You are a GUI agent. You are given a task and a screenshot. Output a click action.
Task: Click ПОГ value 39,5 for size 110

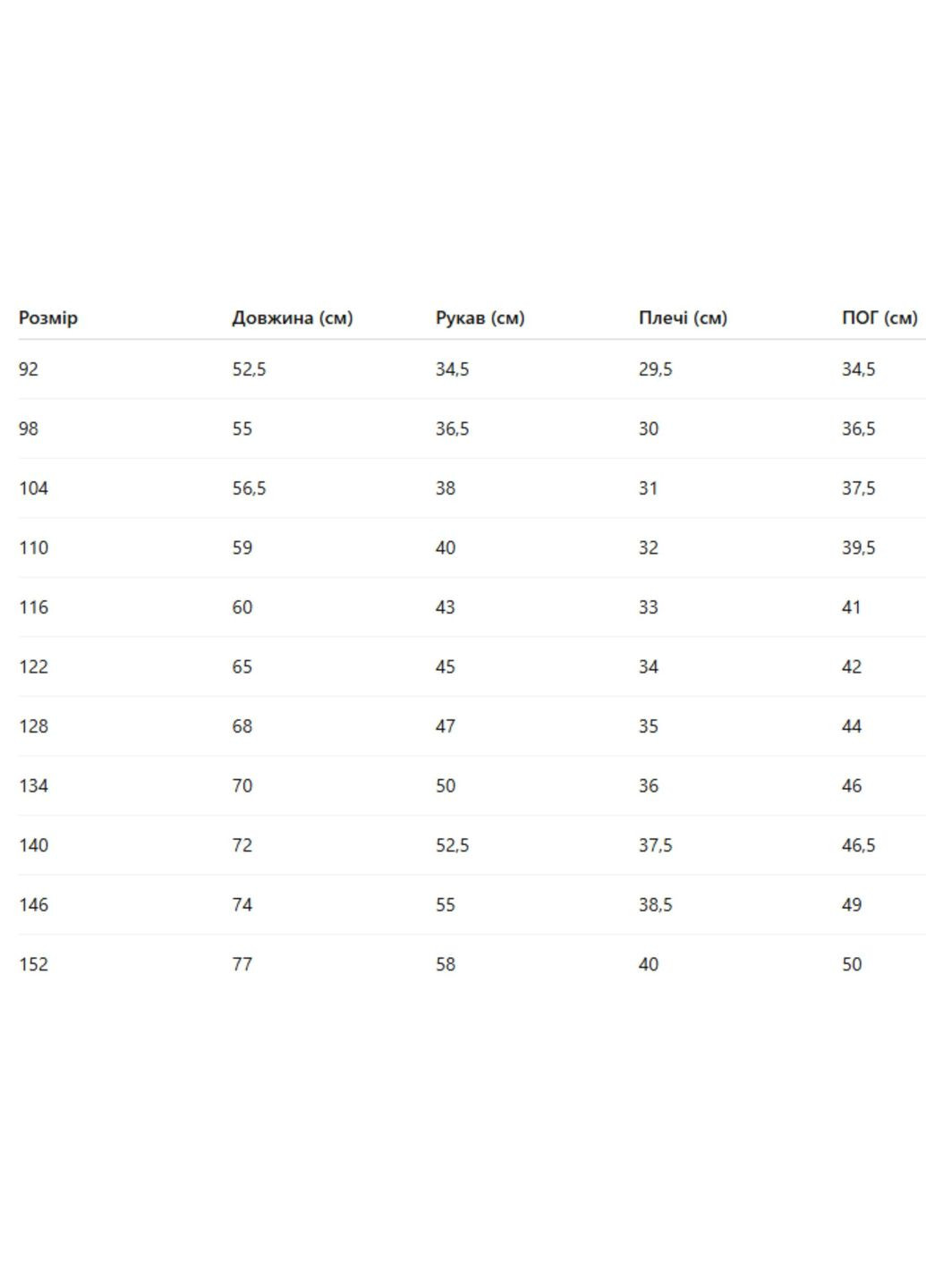click(859, 547)
